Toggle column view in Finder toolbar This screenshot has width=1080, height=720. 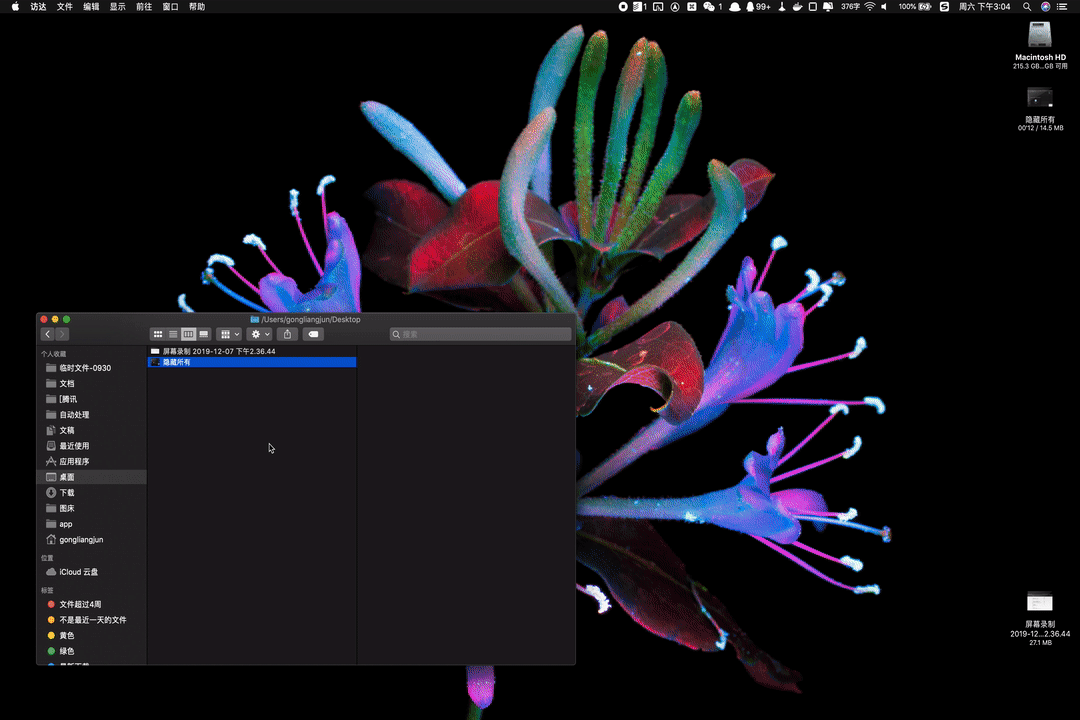pos(188,334)
